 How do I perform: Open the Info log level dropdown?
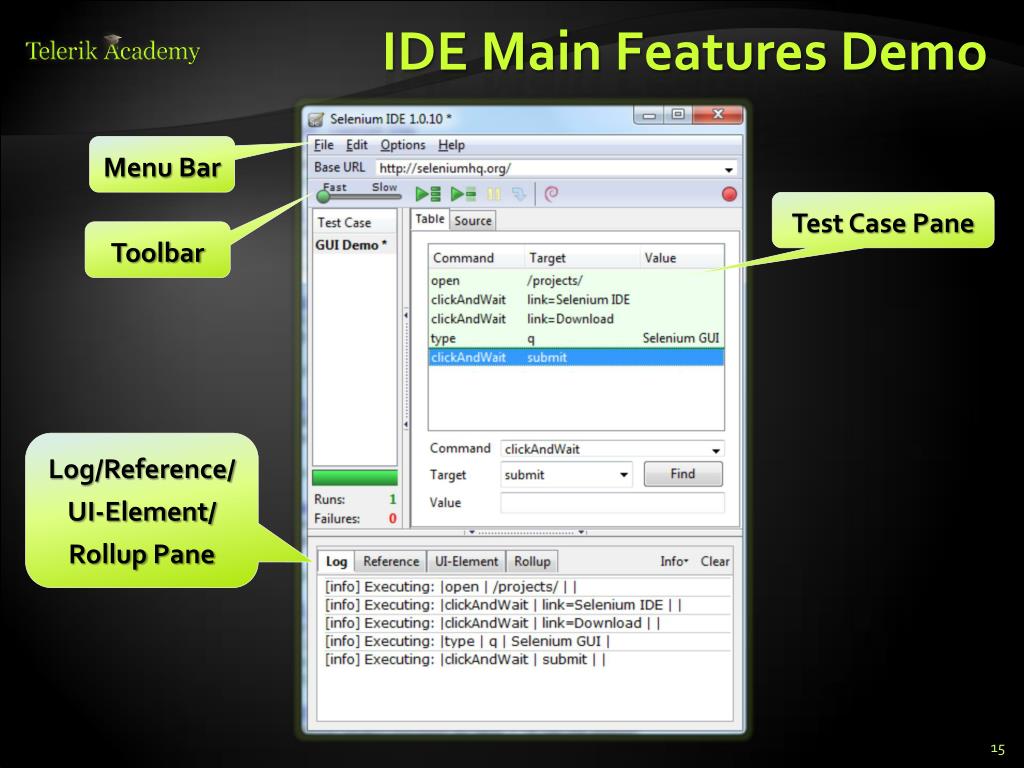[x=674, y=562]
